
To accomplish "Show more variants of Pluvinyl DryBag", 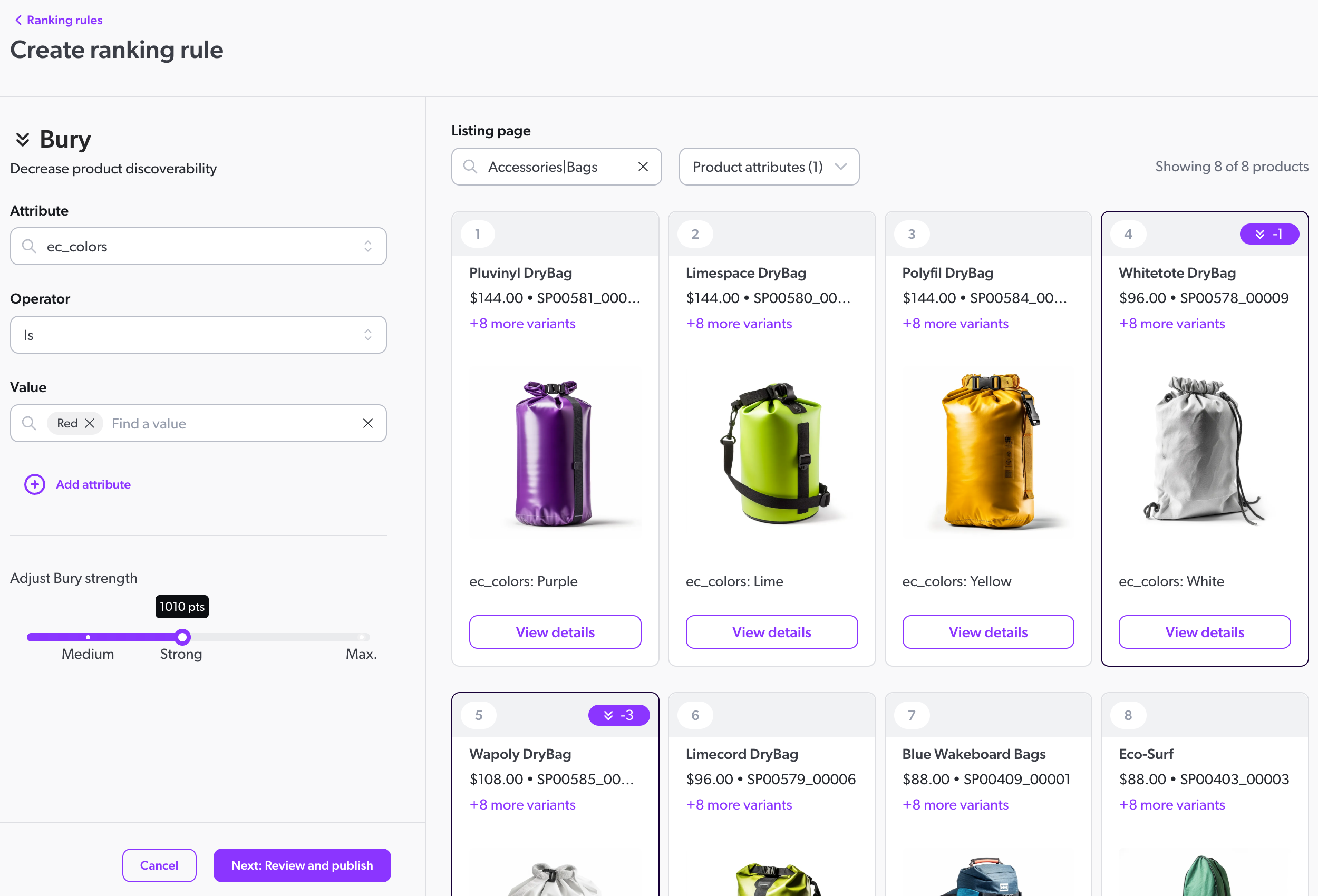I will pos(522,323).
